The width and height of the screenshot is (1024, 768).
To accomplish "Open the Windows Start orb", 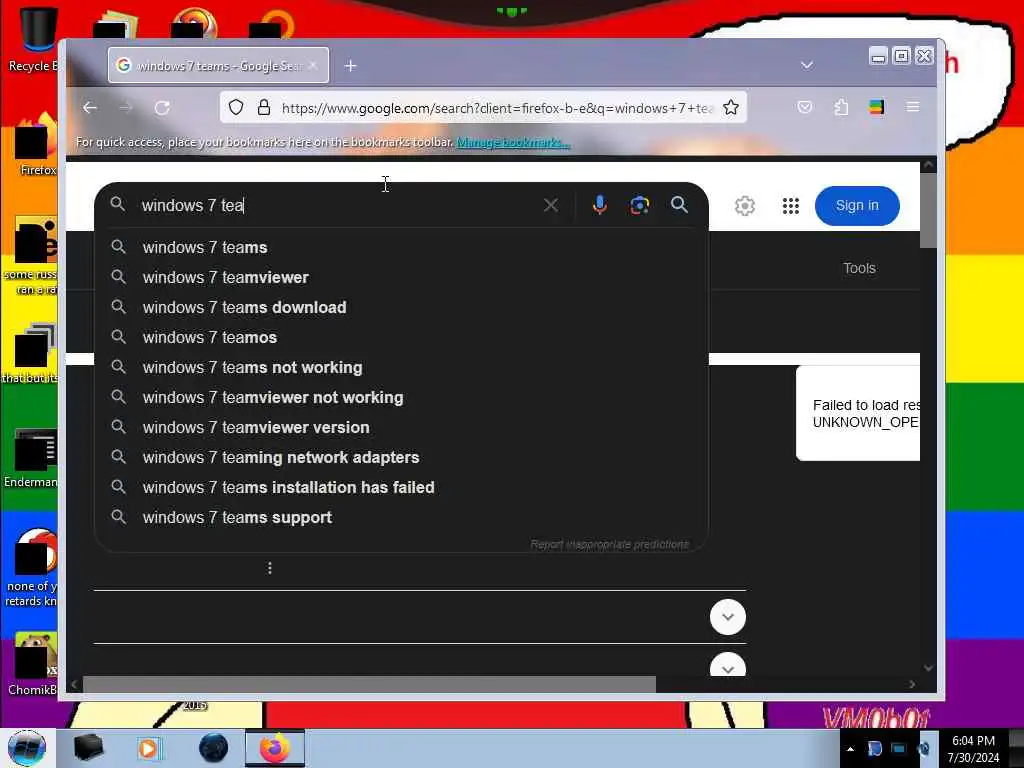I will [x=27, y=748].
